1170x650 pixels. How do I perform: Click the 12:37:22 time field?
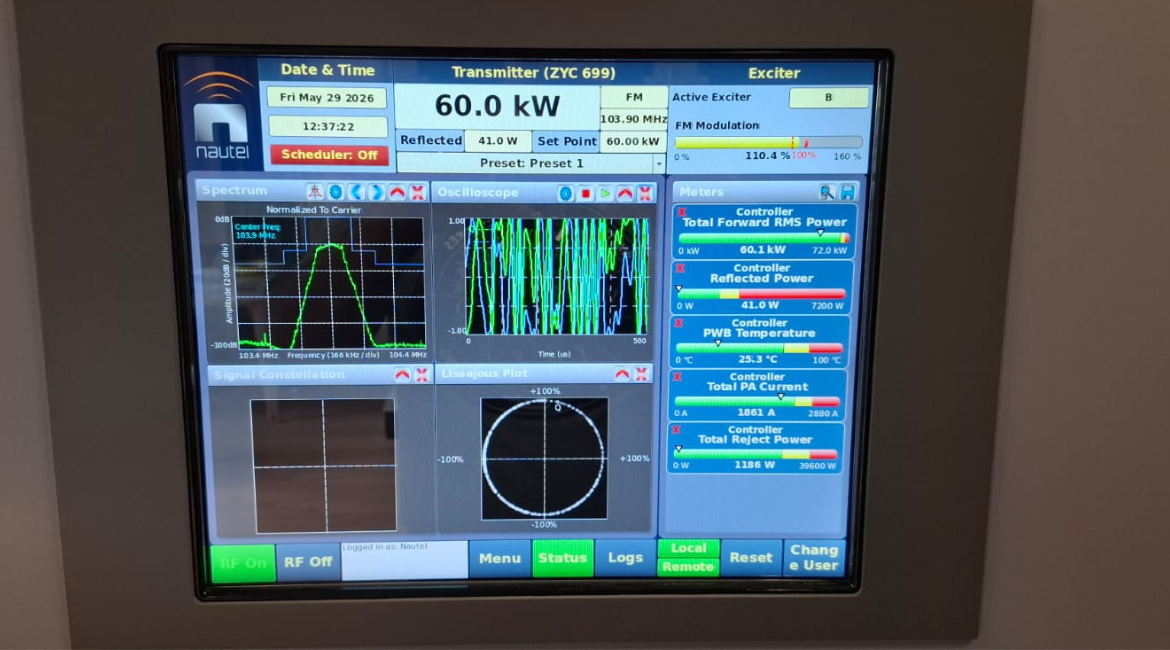pos(328,126)
